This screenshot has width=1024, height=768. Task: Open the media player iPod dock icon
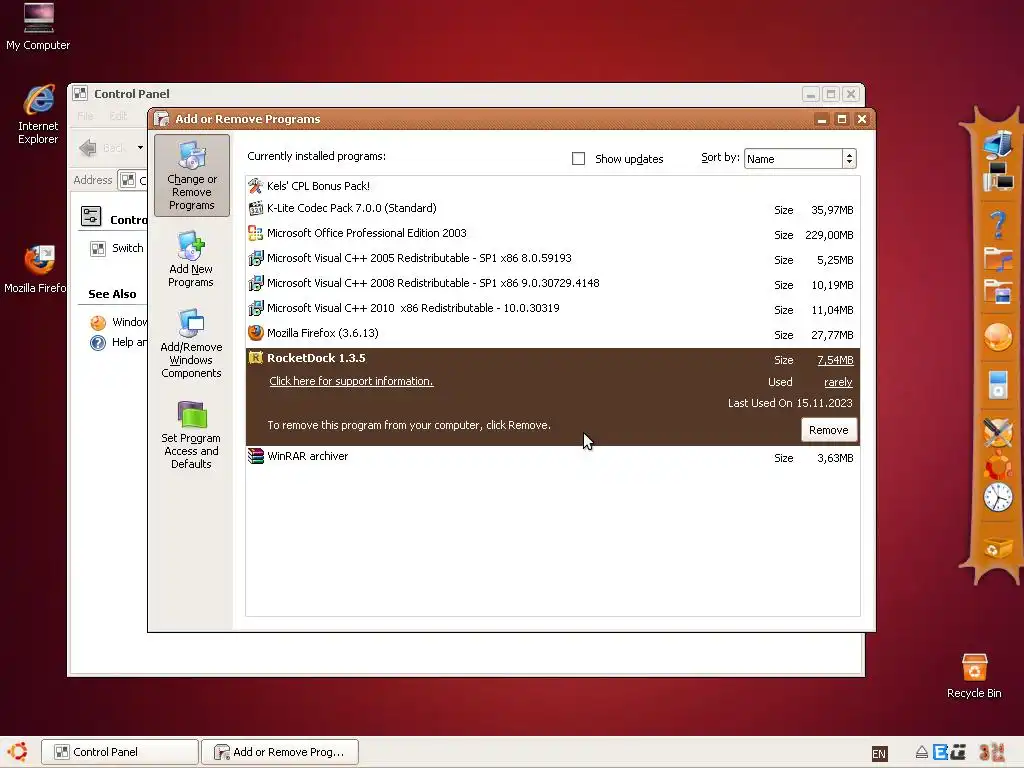pos(998,385)
